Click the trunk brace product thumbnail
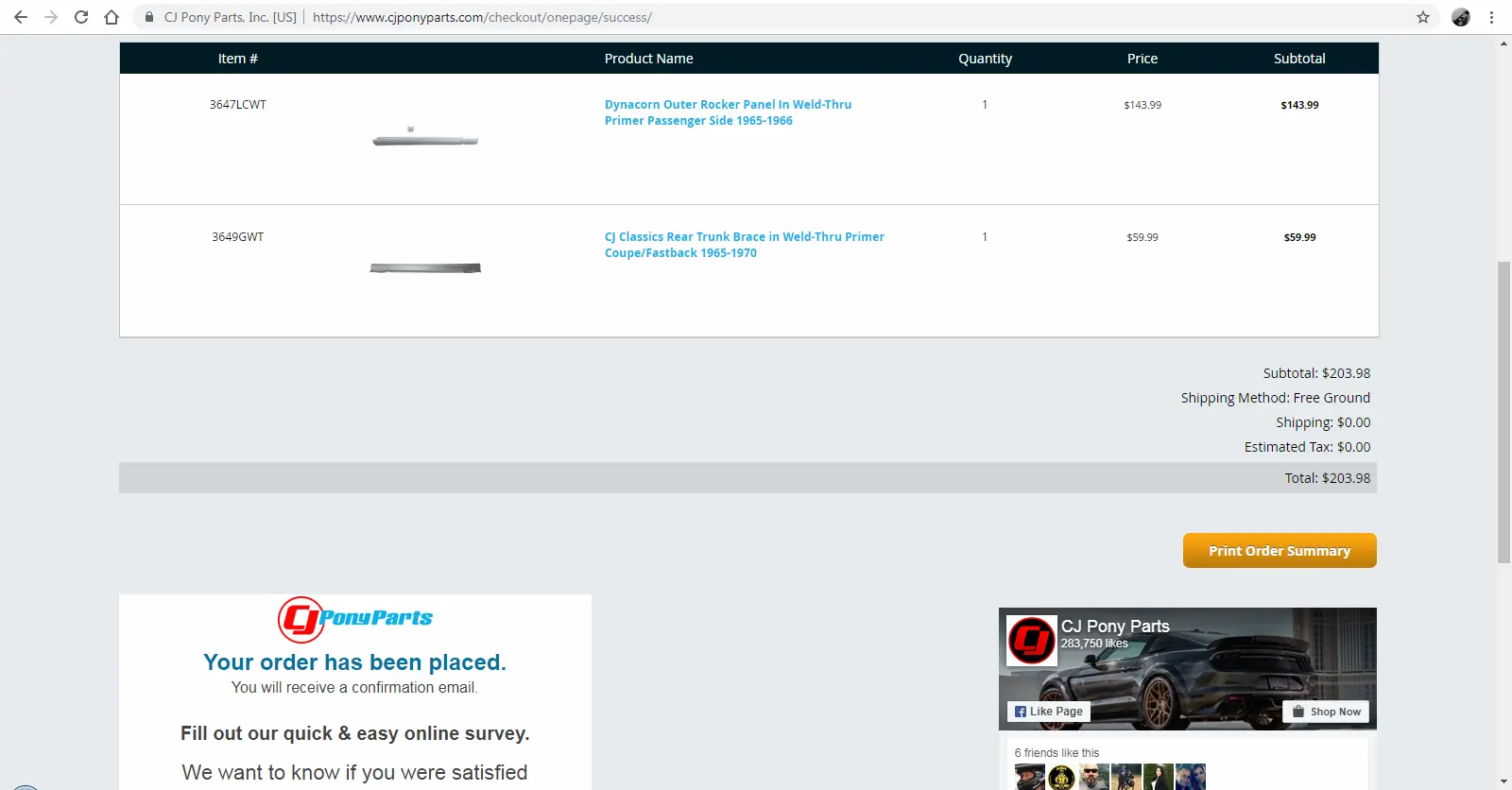Screen dimensions: 1512x790 (425, 268)
